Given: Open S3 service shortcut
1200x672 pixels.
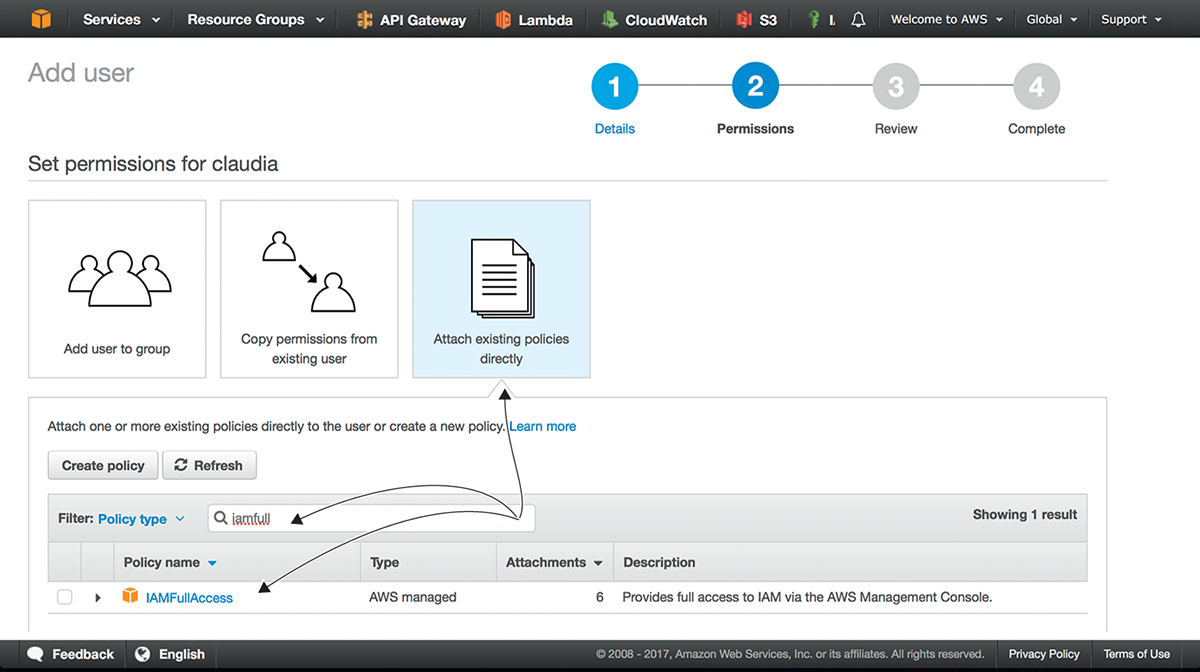Looking at the screenshot, I should (x=757, y=19).
